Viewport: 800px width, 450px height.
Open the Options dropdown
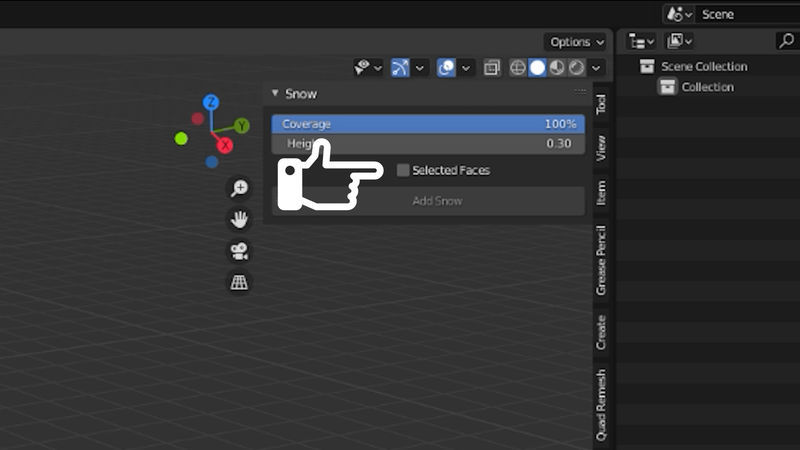tap(577, 42)
